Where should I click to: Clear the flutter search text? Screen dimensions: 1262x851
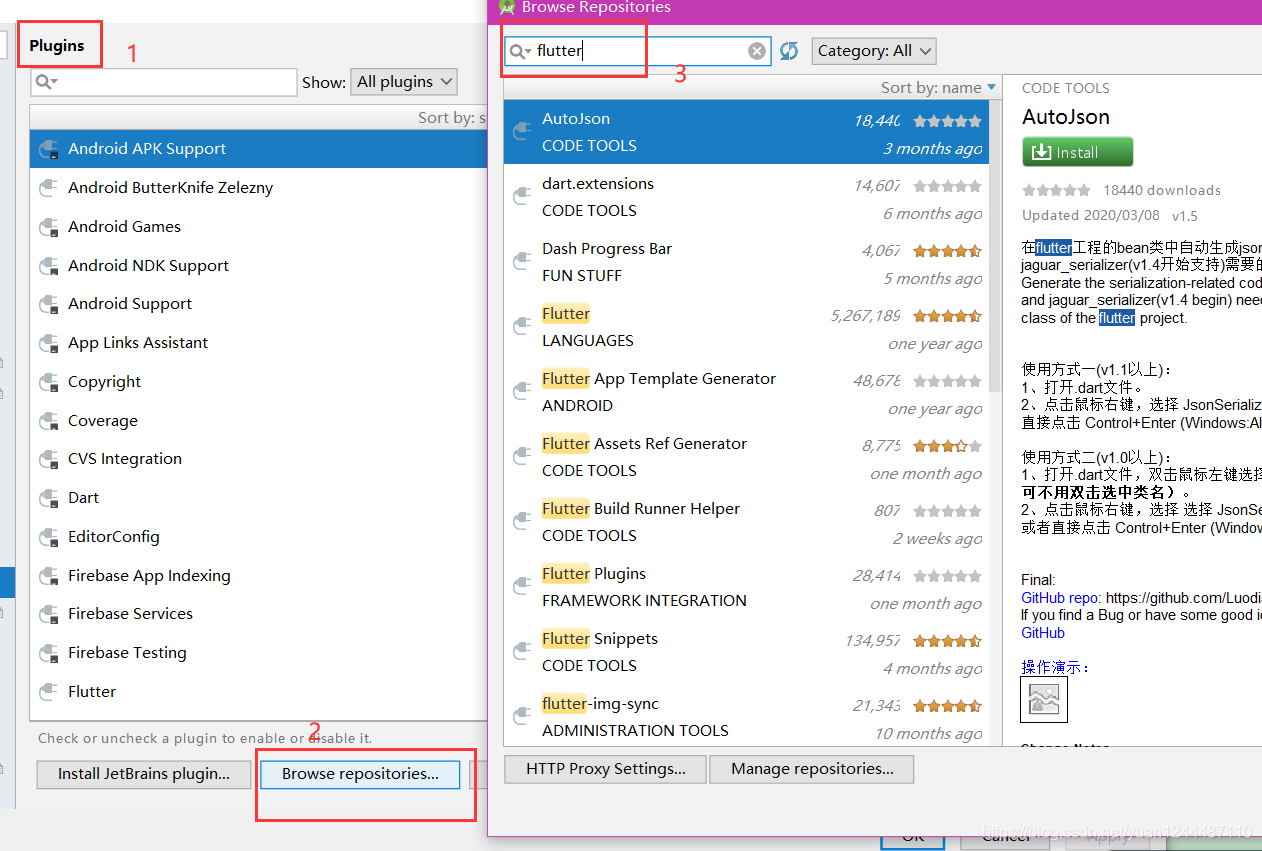(x=757, y=51)
